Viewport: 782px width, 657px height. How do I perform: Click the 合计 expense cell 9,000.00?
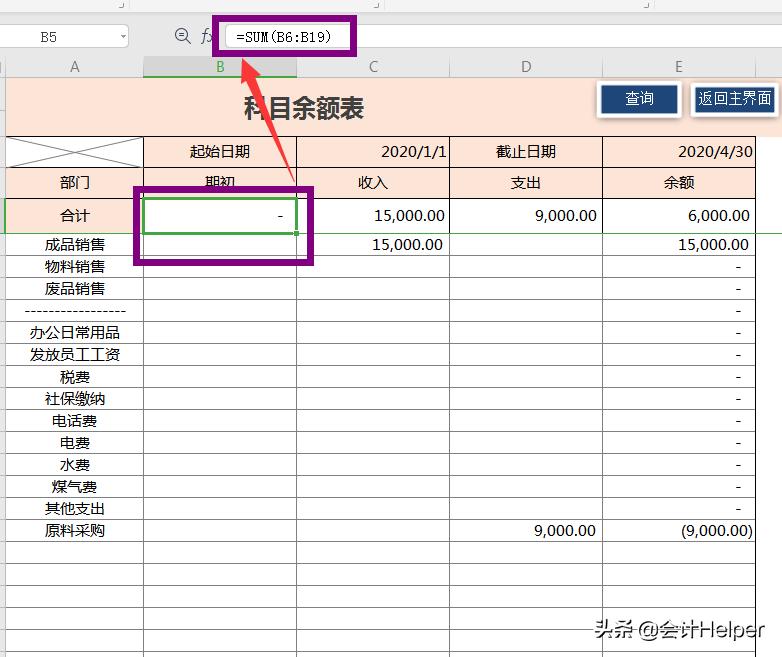(x=526, y=216)
